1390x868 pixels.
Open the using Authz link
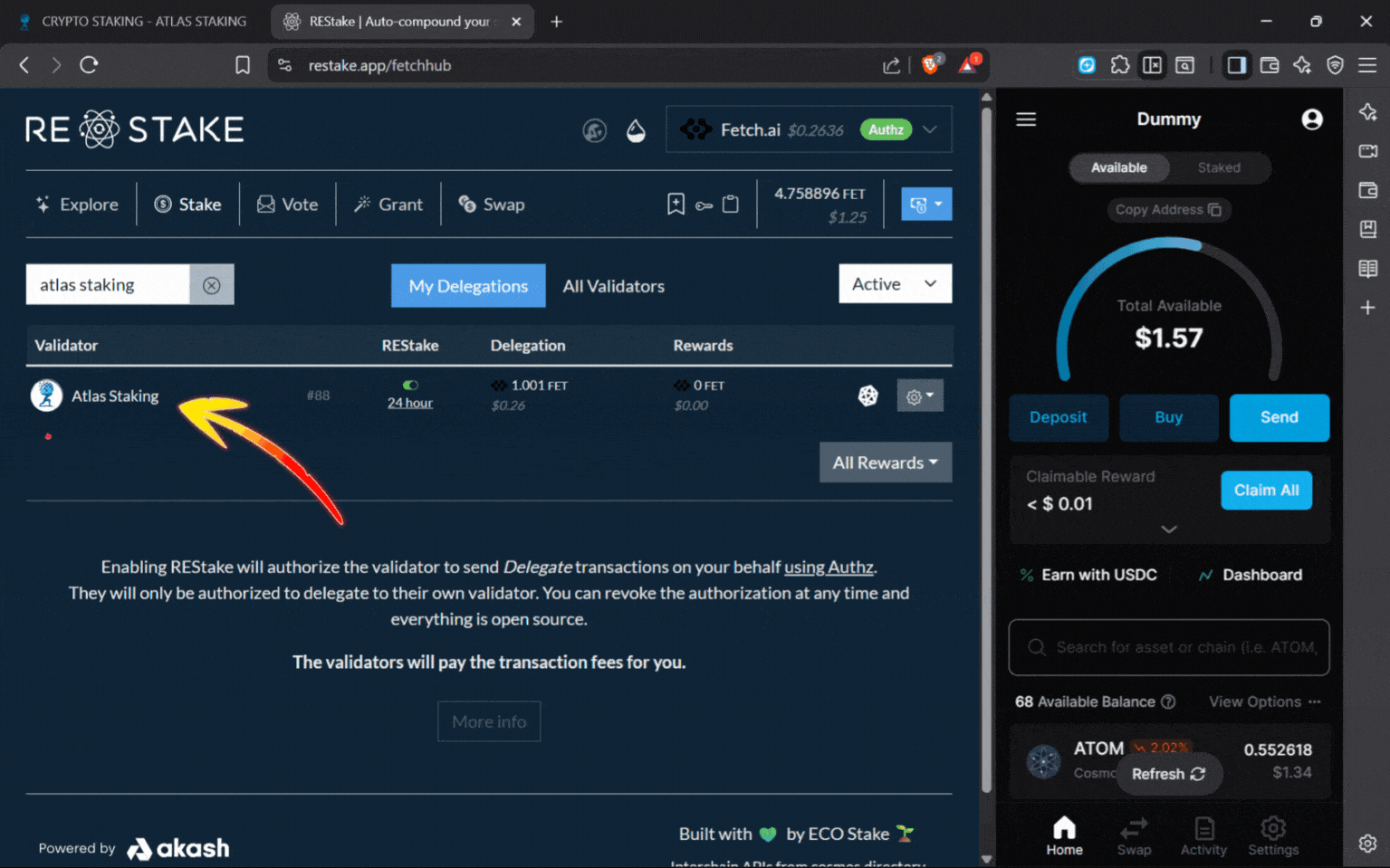click(x=828, y=567)
